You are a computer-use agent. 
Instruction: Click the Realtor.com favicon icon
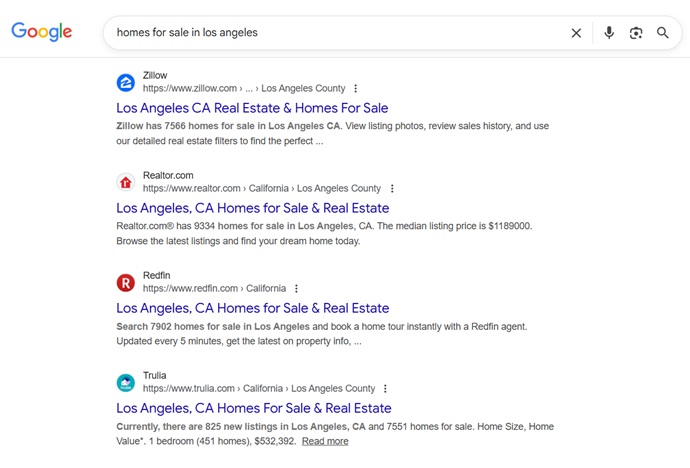[x=125, y=182]
